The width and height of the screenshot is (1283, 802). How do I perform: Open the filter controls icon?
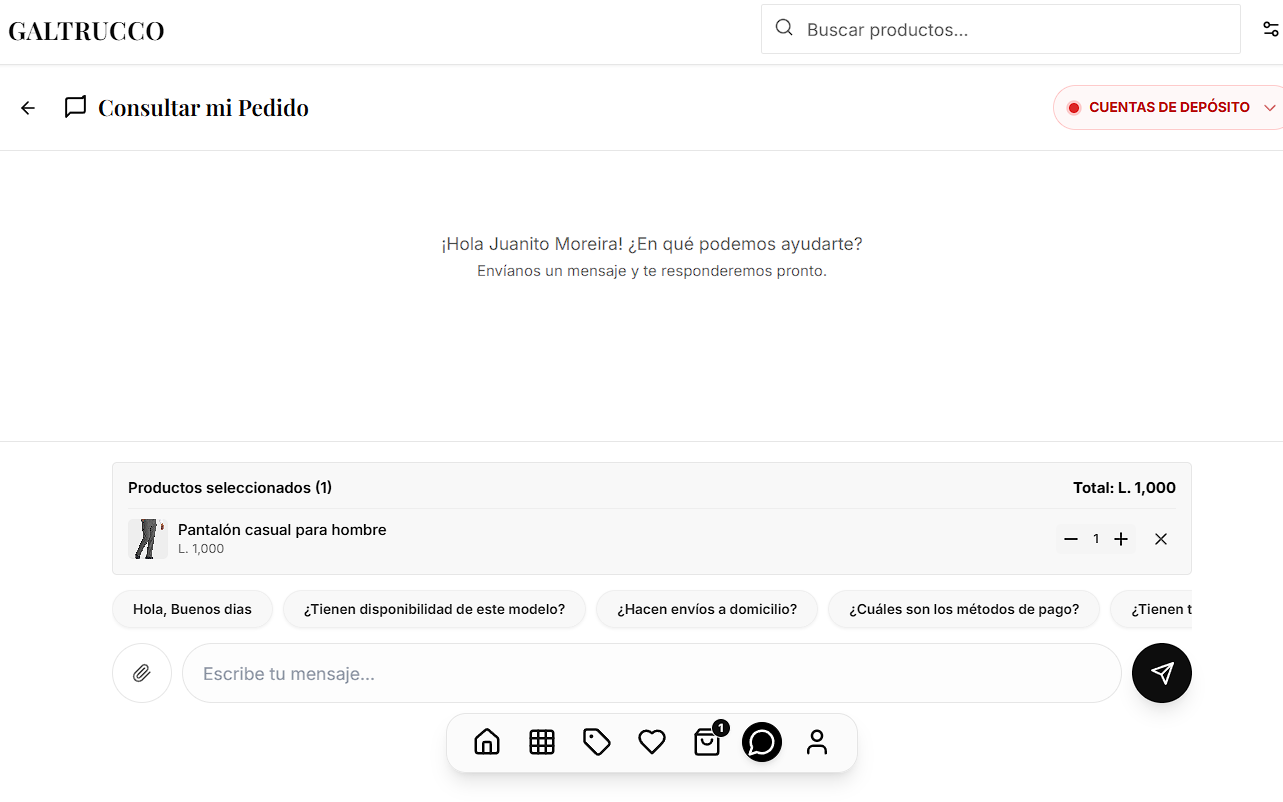pyautogui.click(x=1272, y=28)
